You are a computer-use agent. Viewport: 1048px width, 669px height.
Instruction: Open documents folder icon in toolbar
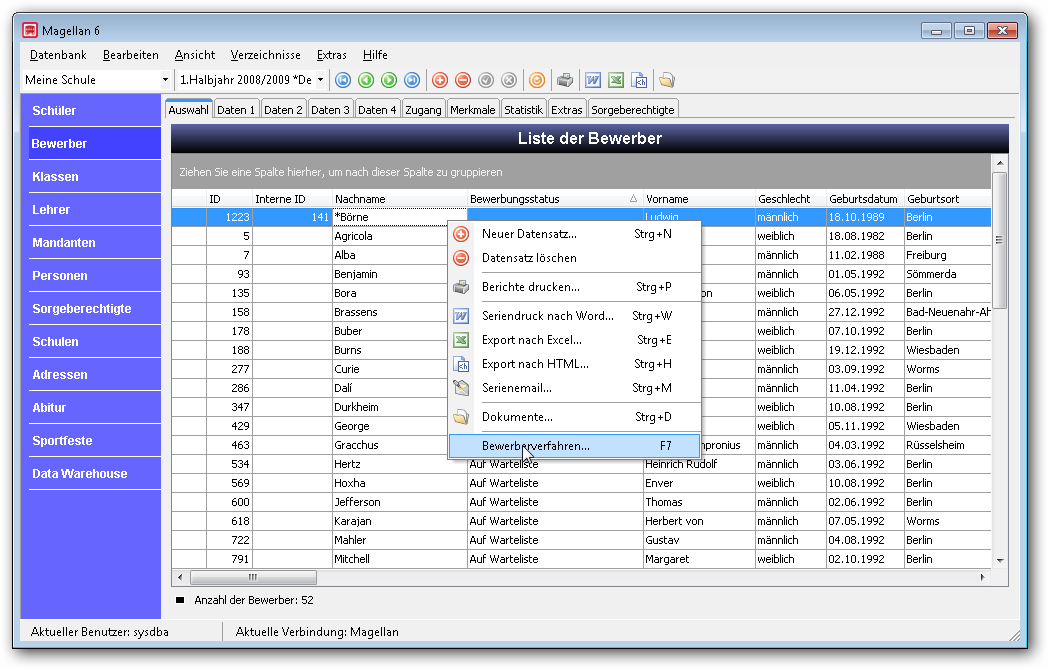click(666, 81)
